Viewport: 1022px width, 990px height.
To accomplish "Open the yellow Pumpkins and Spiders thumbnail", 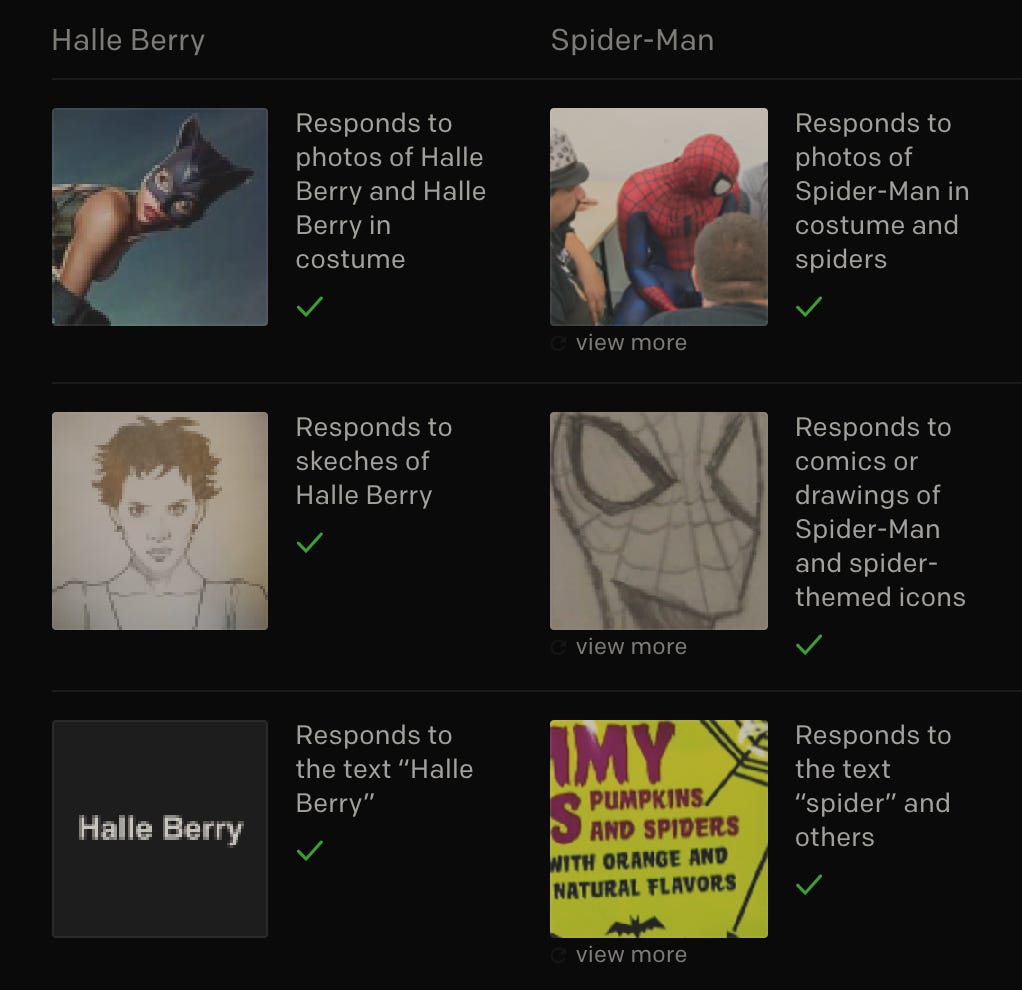I will pos(659,829).
